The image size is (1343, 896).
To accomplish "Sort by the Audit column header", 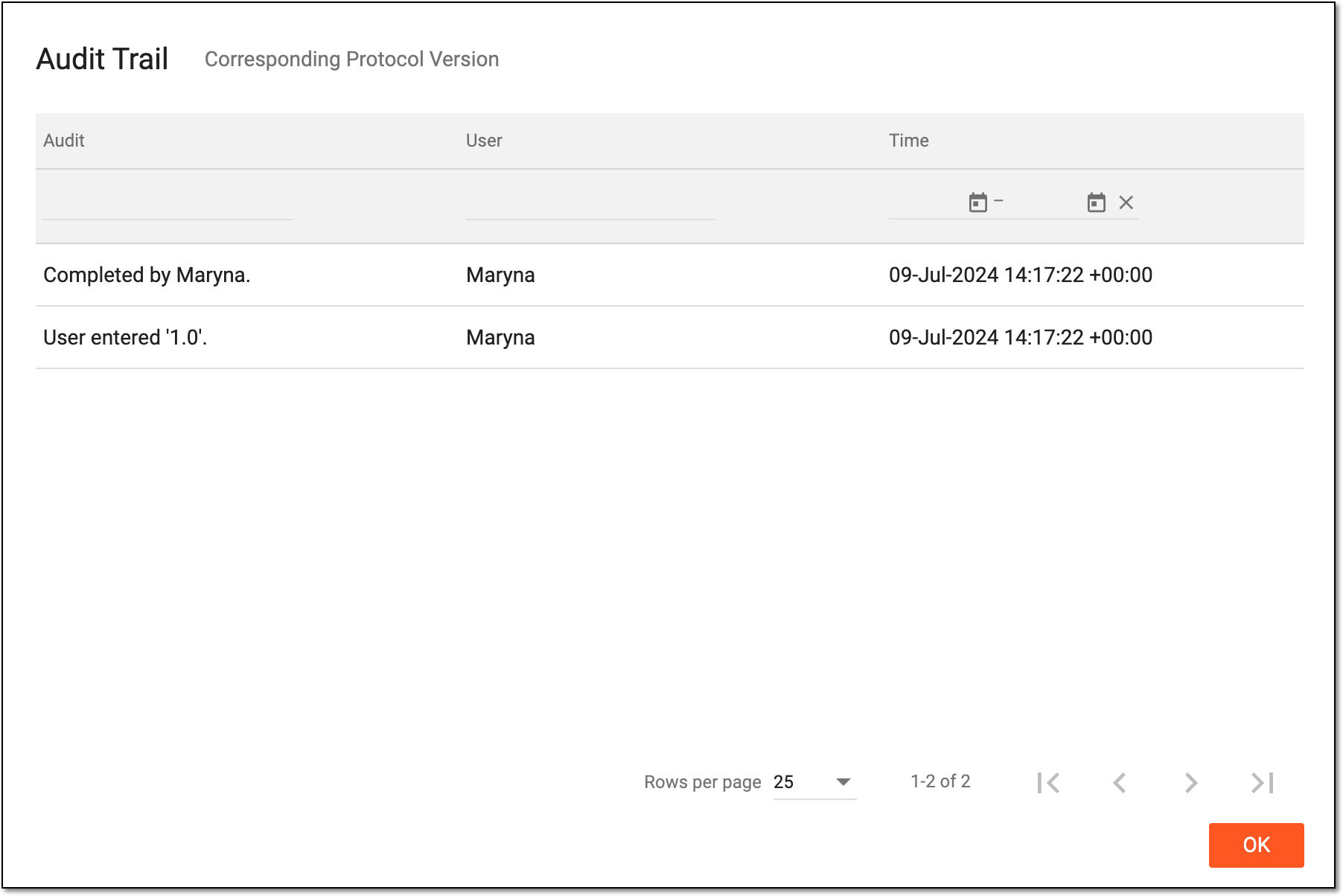I will [x=64, y=141].
